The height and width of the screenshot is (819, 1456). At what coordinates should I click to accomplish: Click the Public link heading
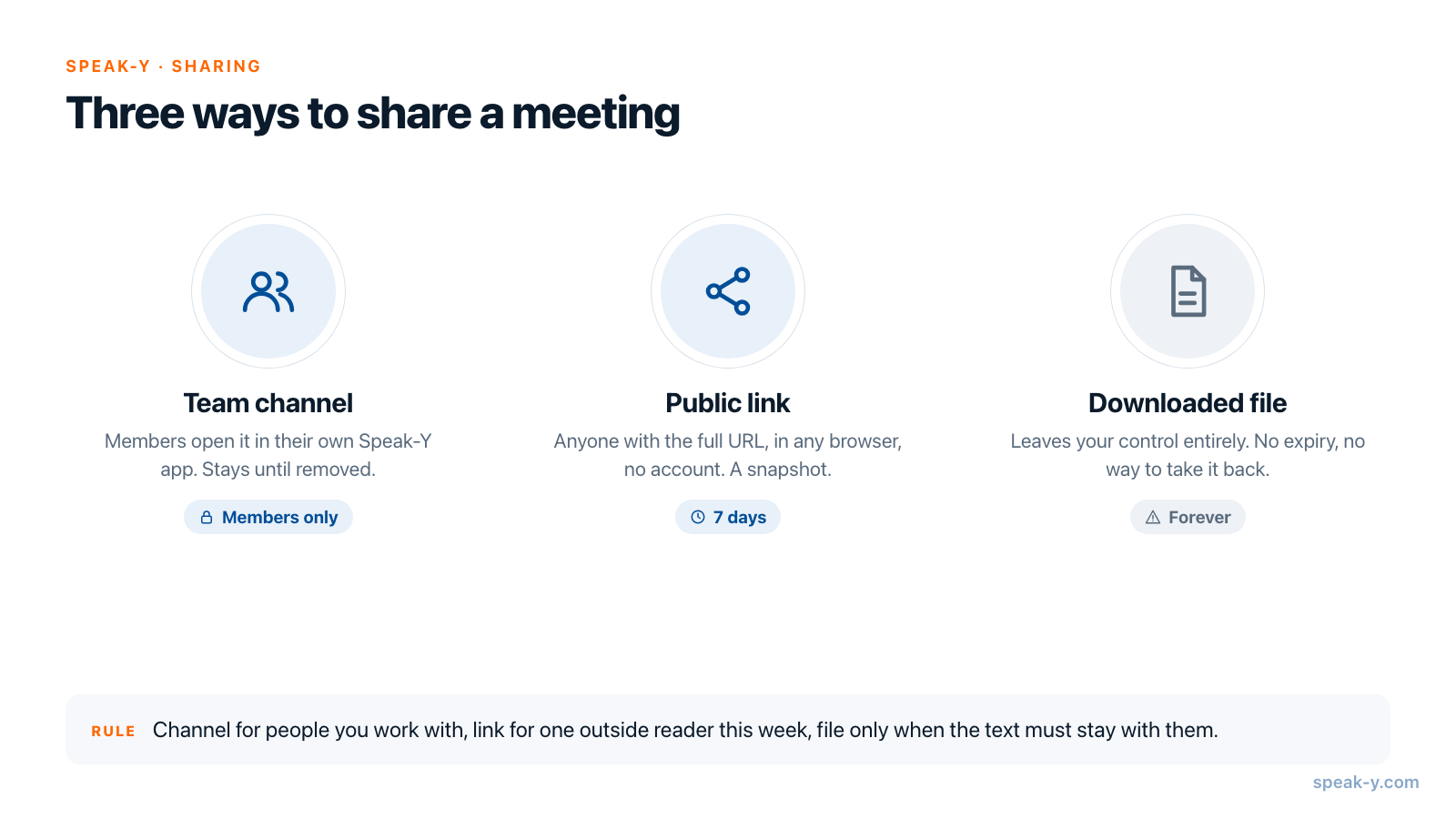click(728, 403)
